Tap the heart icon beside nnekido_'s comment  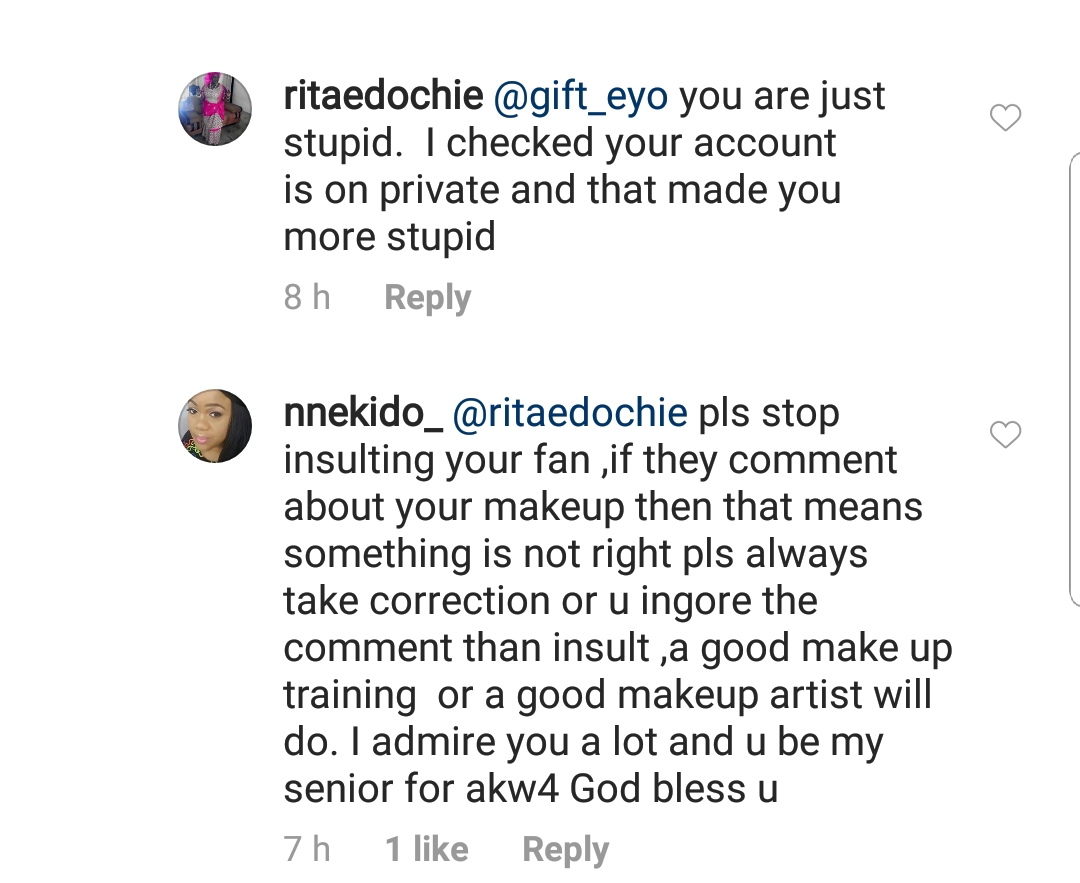[1005, 435]
